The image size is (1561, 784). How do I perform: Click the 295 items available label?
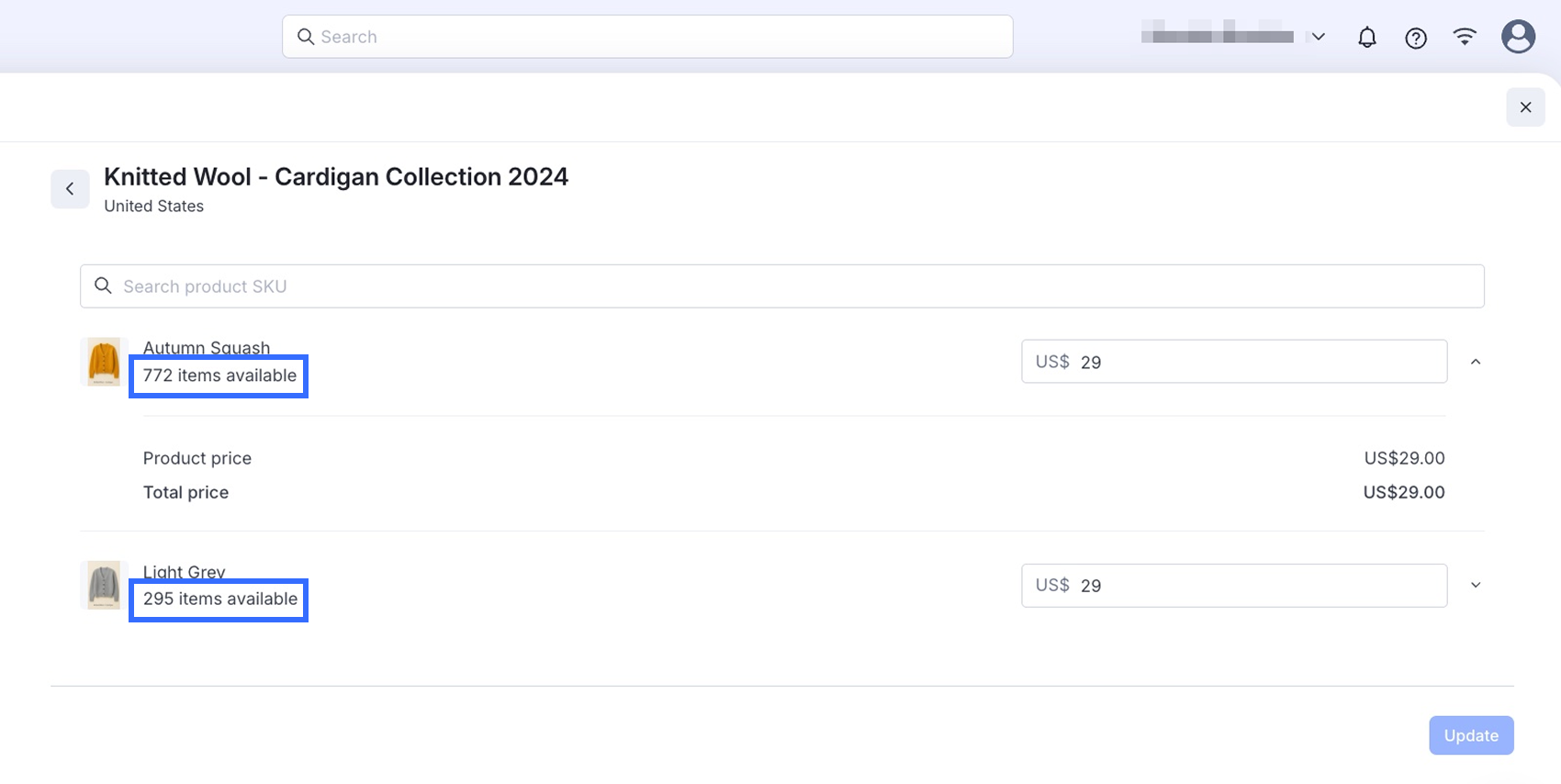219,599
